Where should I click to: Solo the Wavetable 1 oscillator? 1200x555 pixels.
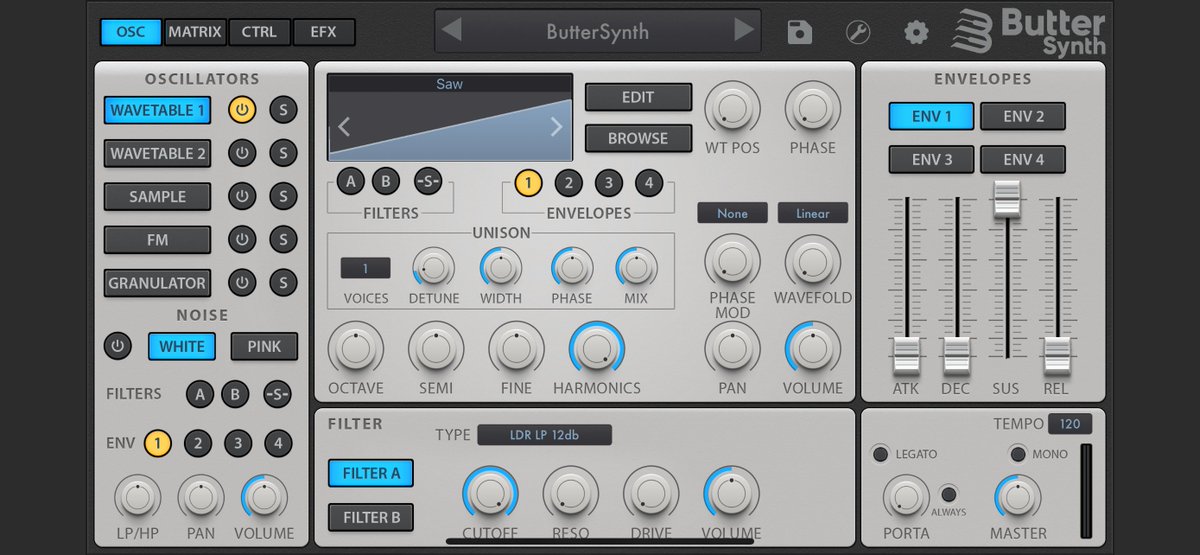click(283, 110)
